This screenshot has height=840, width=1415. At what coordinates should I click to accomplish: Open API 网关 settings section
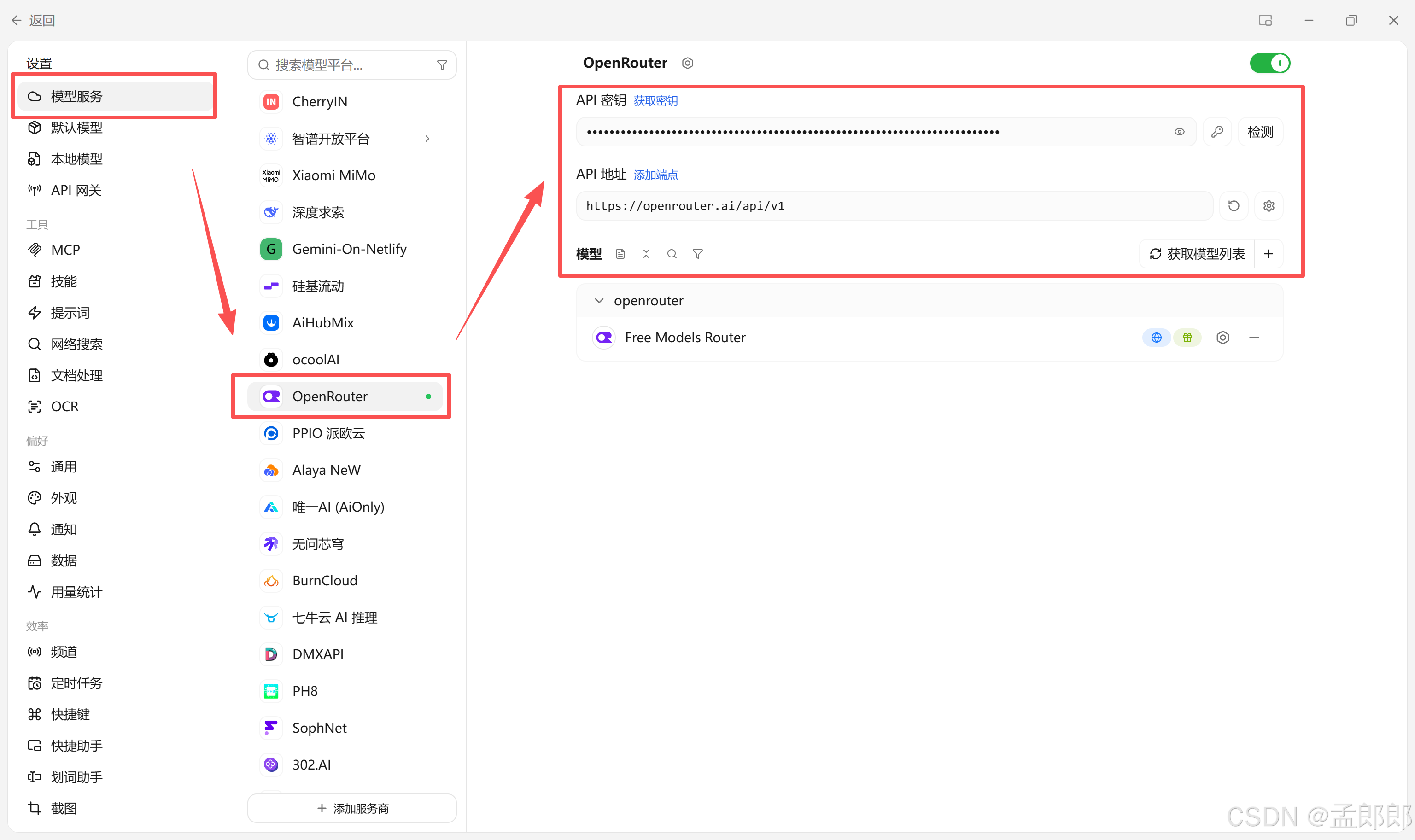pos(115,190)
